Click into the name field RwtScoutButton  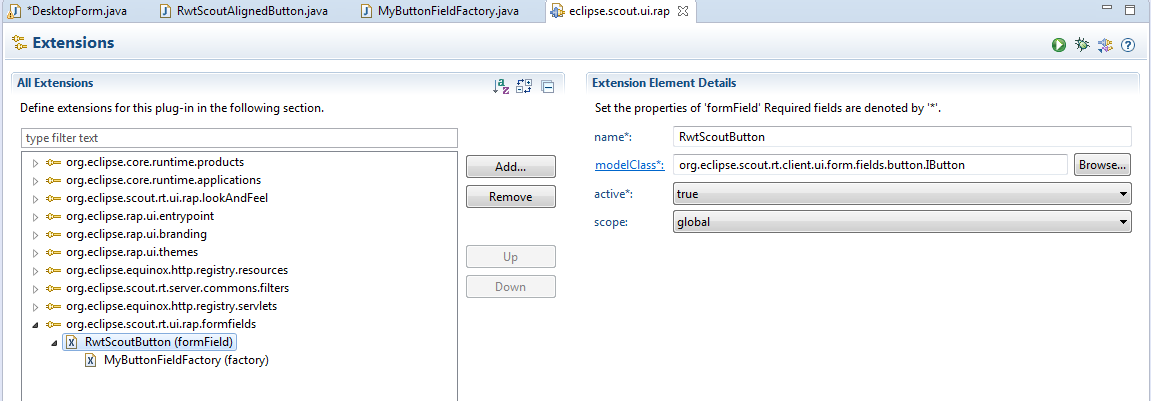(902, 137)
